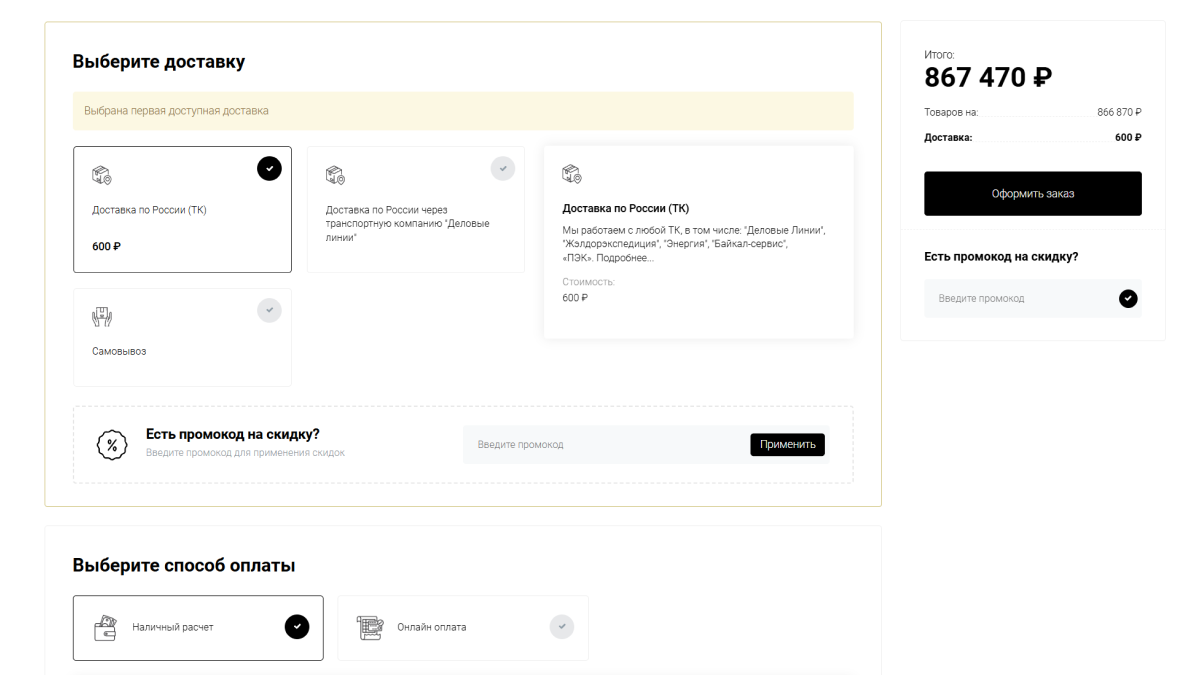
Task: Click the truck icon in the selected 600 ₽ delivery card
Action: point(102,176)
